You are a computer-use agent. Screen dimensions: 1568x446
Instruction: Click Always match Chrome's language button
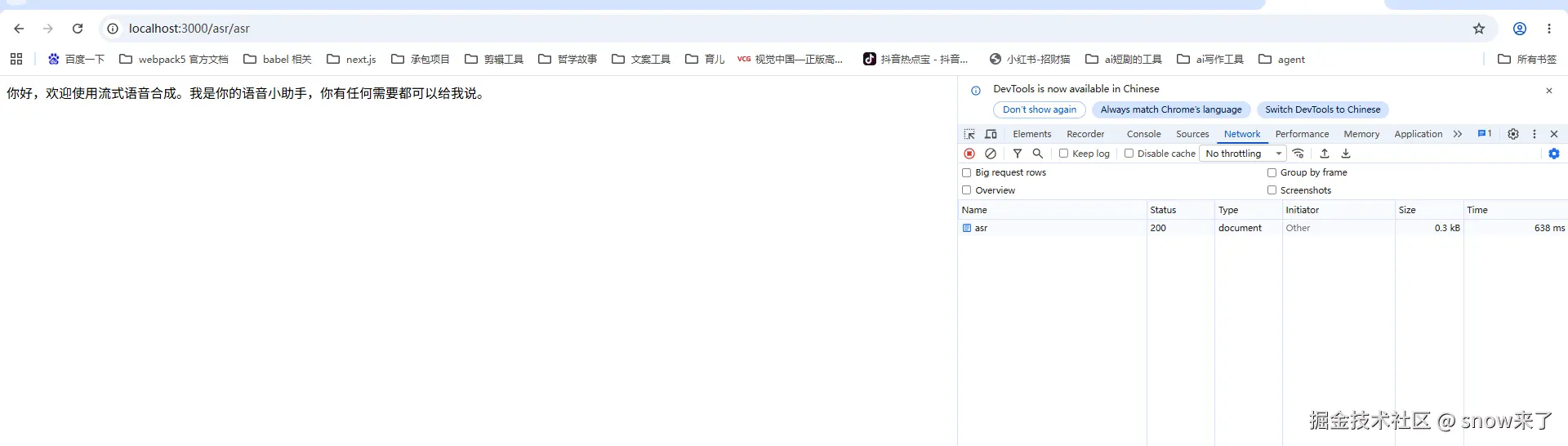pyautogui.click(x=1171, y=109)
